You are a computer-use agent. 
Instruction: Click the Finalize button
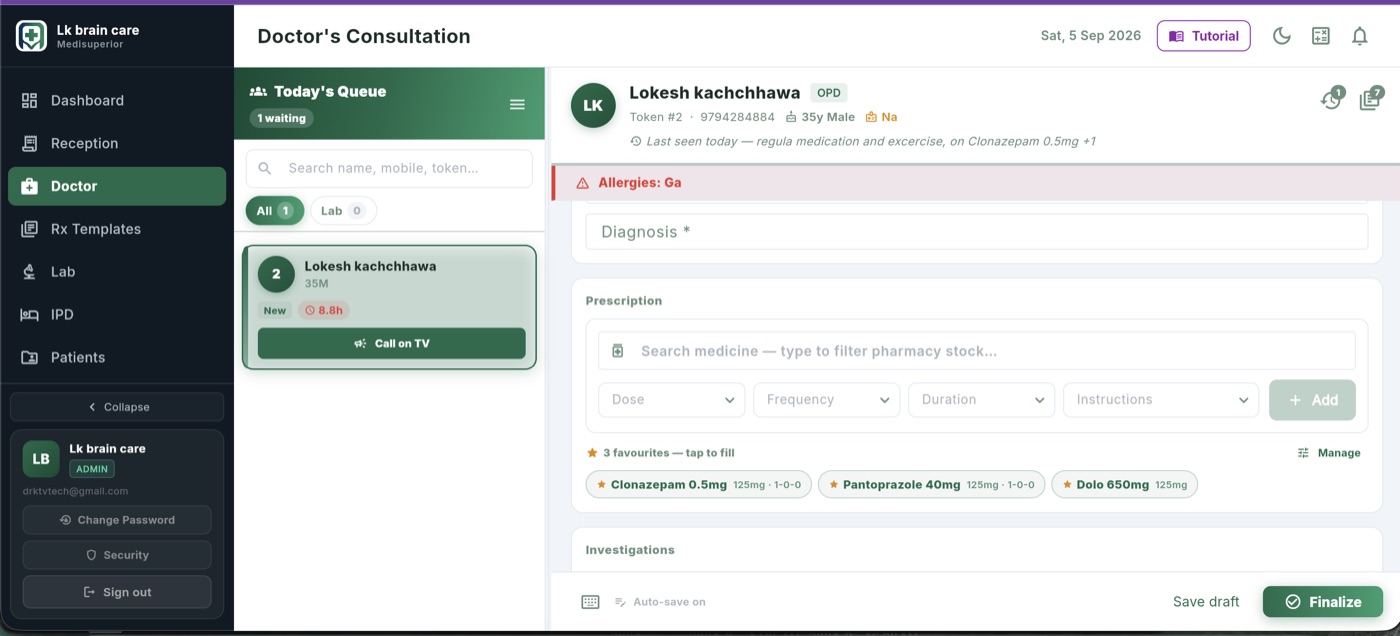[x=1323, y=602]
